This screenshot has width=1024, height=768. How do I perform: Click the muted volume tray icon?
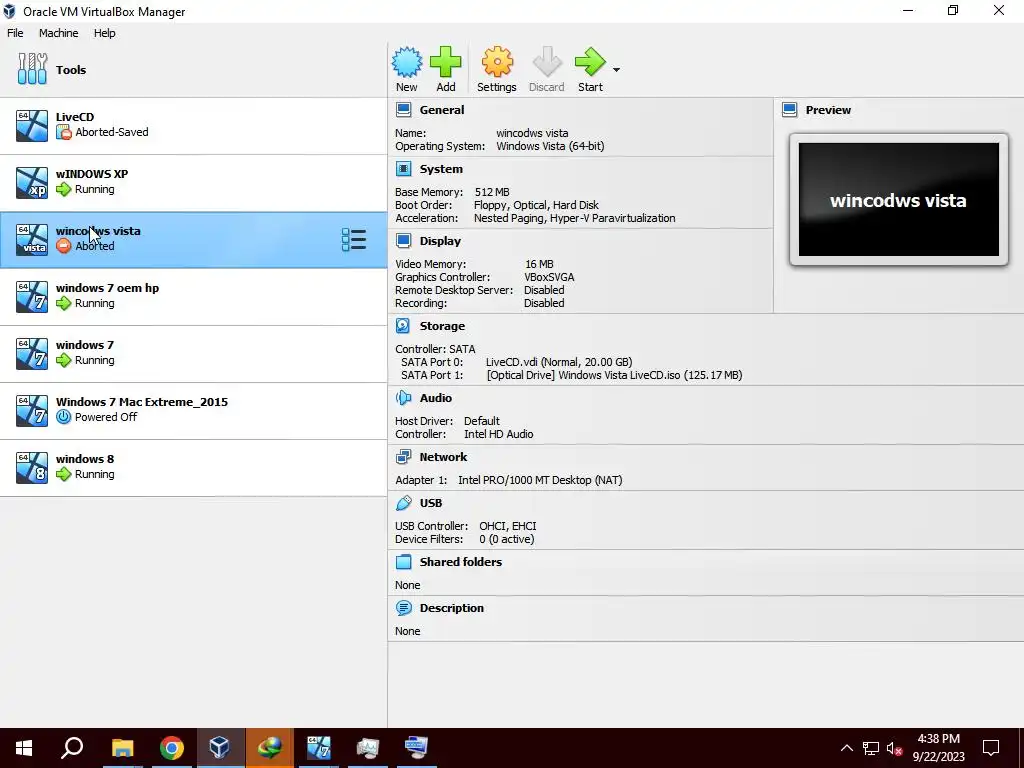tap(894, 748)
